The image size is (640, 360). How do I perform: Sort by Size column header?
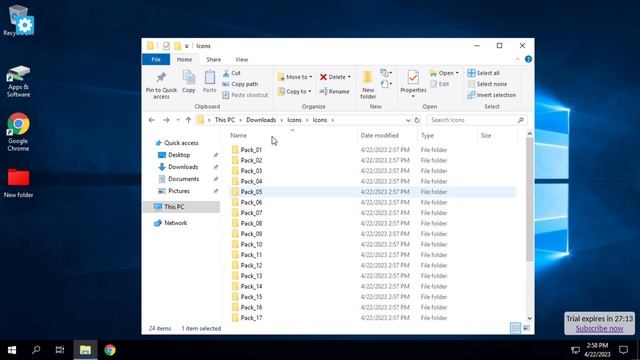[x=486, y=136]
